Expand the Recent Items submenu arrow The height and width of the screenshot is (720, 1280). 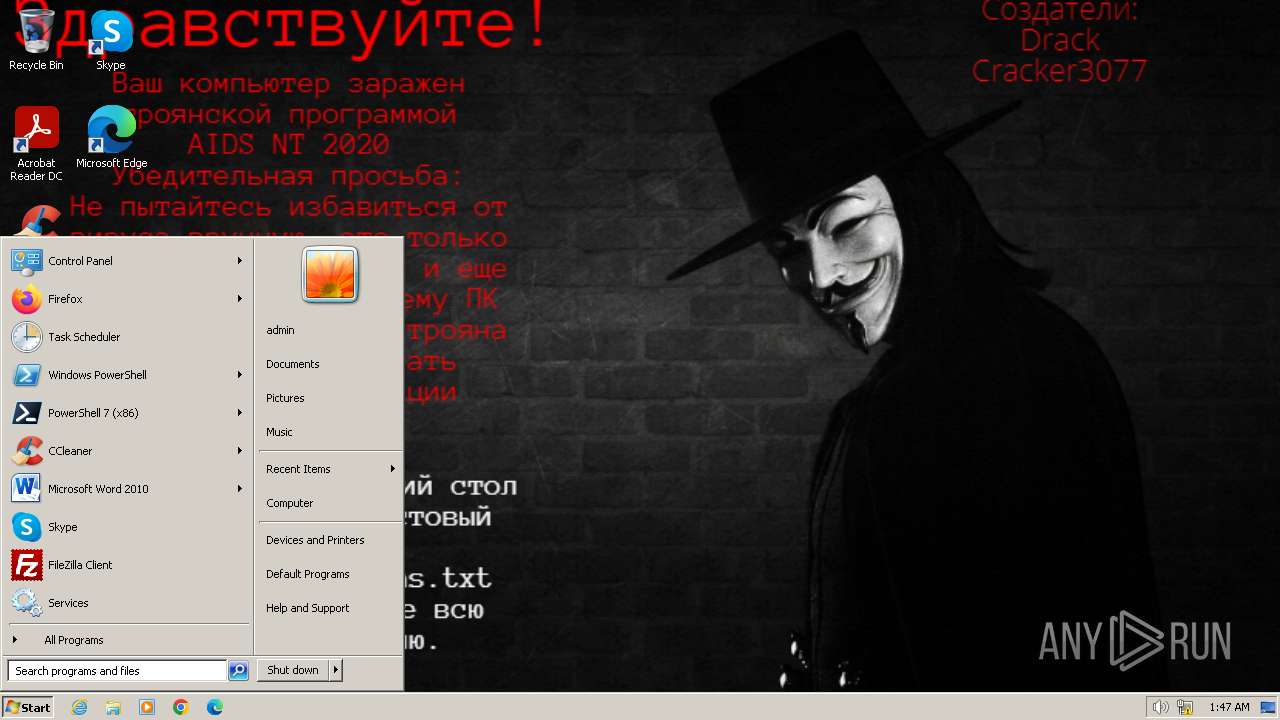(392, 469)
